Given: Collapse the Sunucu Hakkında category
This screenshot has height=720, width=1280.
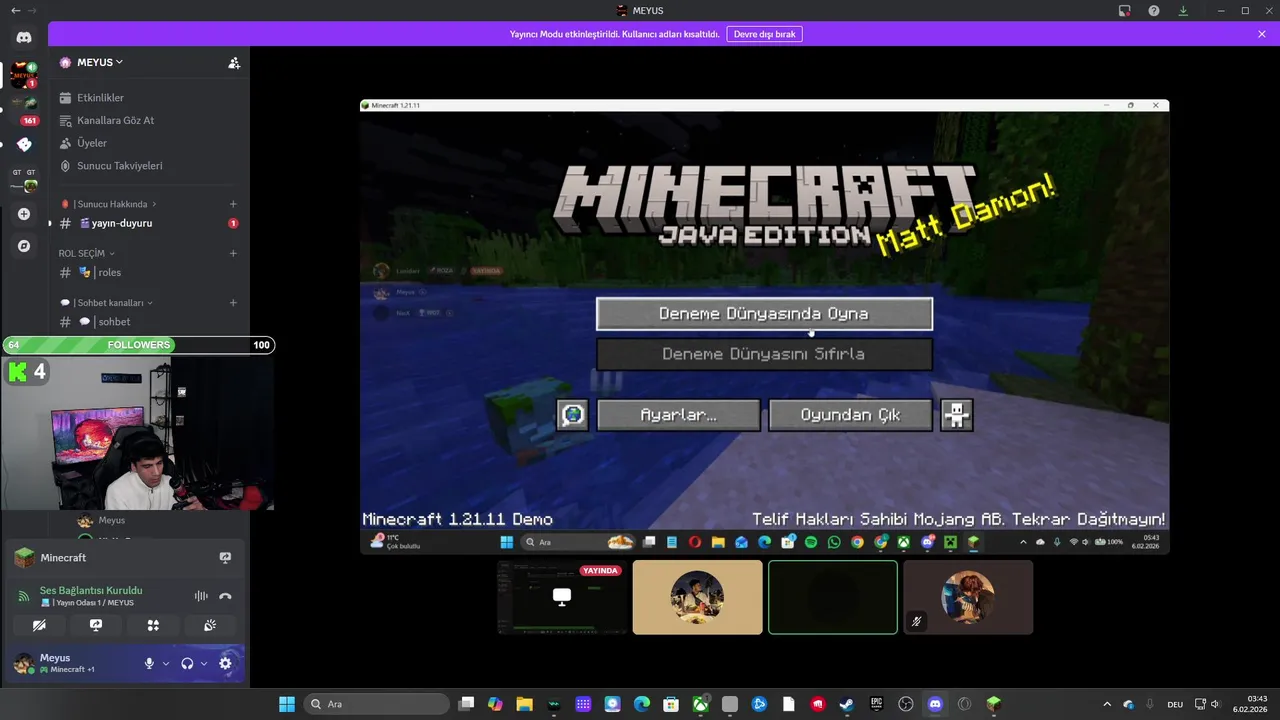Looking at the screenshot, I should (x=108, y=204).
